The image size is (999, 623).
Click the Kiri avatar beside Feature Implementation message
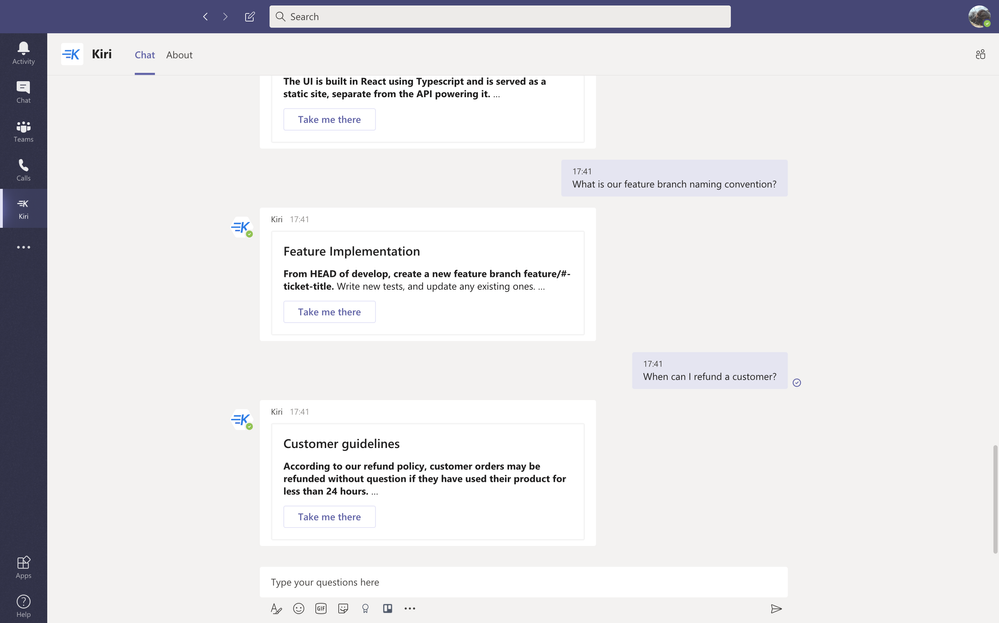pos(241,227)
